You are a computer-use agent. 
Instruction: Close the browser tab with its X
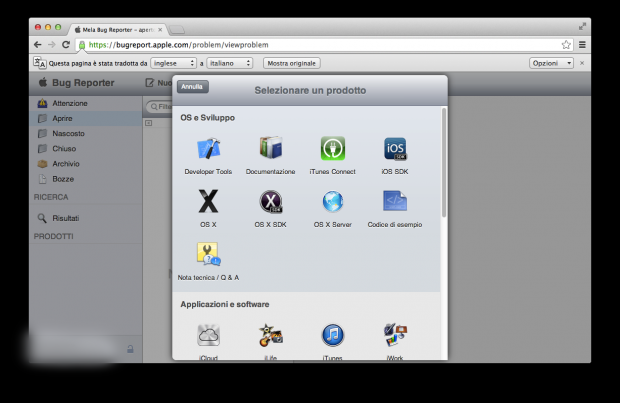click(160, 30)
